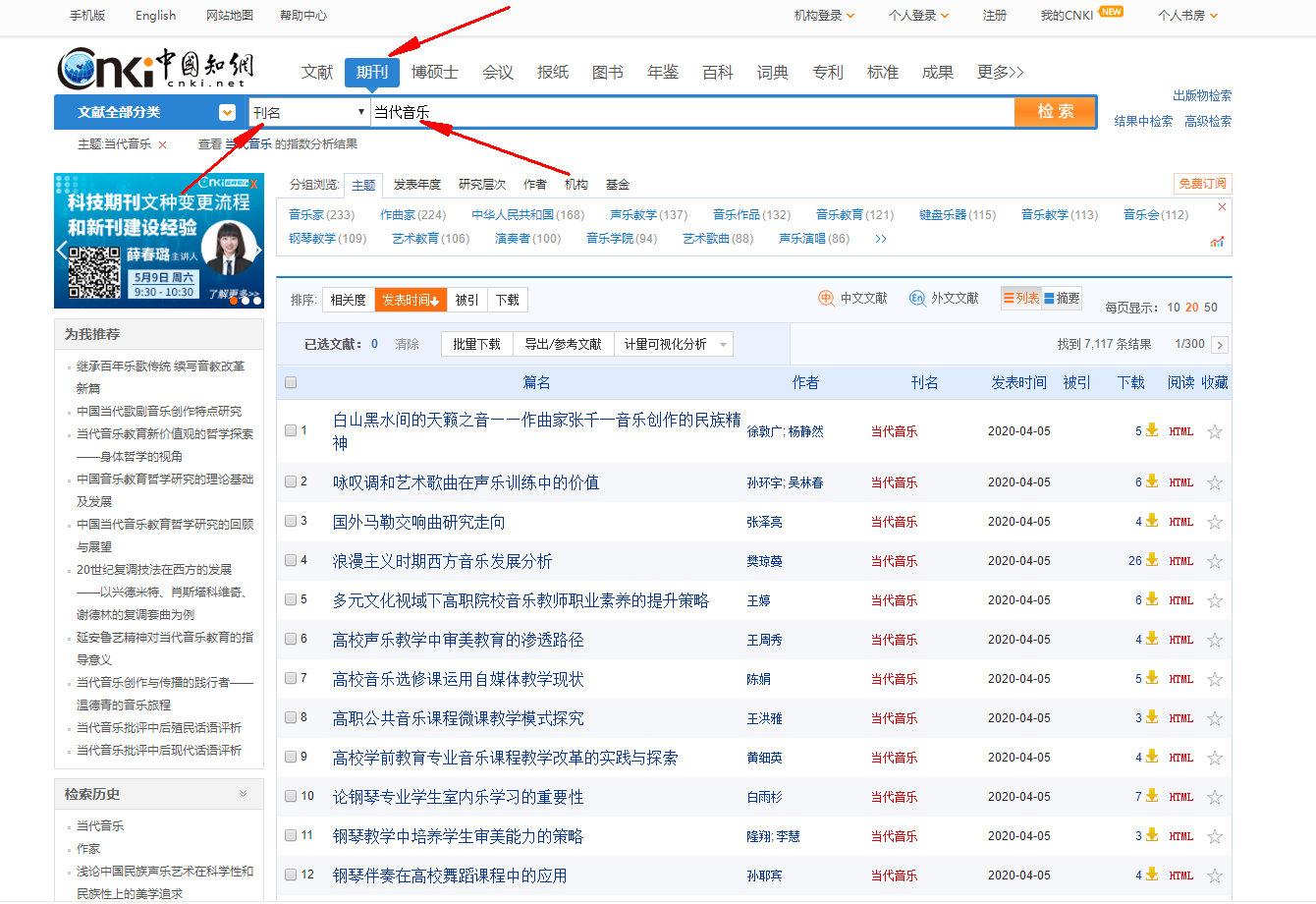Image resolution: width=1316 pixels, height=904 pixels.
Task: Check 浪漫主义时期西方音乐发展分析 row checkbox
Action: pos(291,560)
